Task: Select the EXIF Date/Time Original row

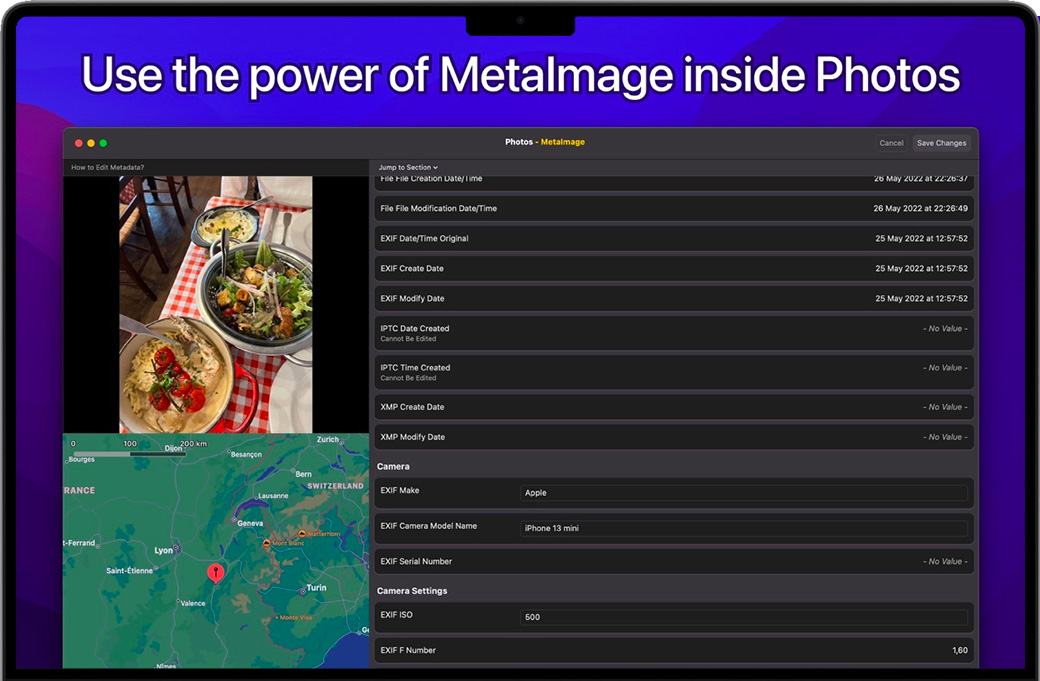Action: point(674,238)
